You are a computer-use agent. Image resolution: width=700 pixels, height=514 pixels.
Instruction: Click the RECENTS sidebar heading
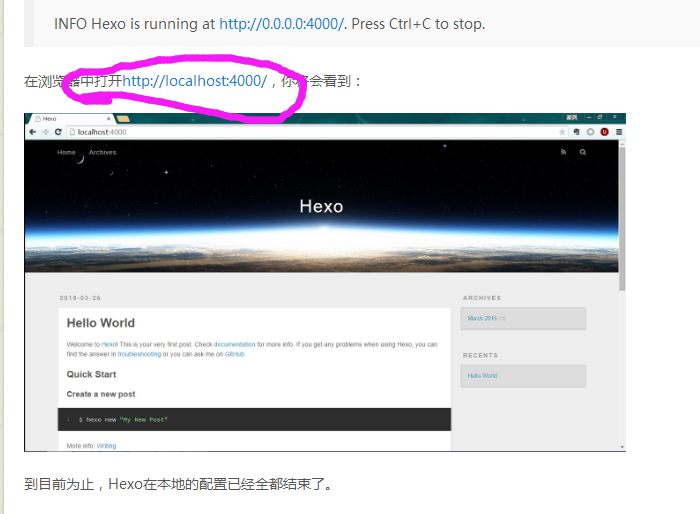(480, 355)
